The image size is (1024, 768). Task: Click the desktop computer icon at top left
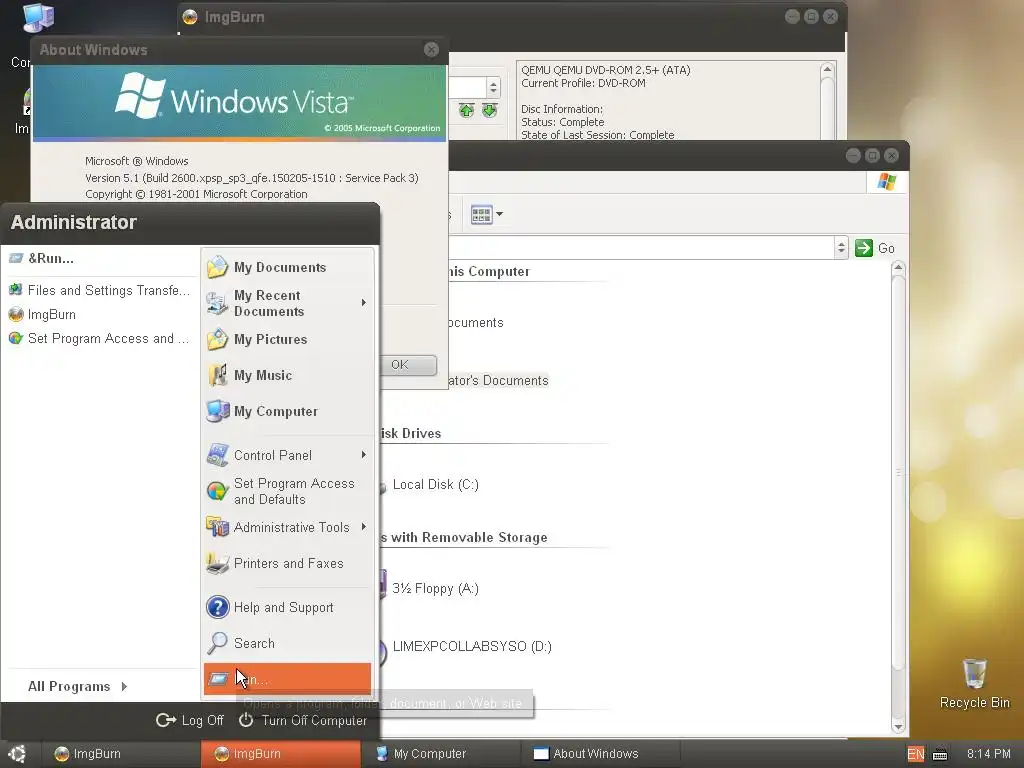(38, 18)
